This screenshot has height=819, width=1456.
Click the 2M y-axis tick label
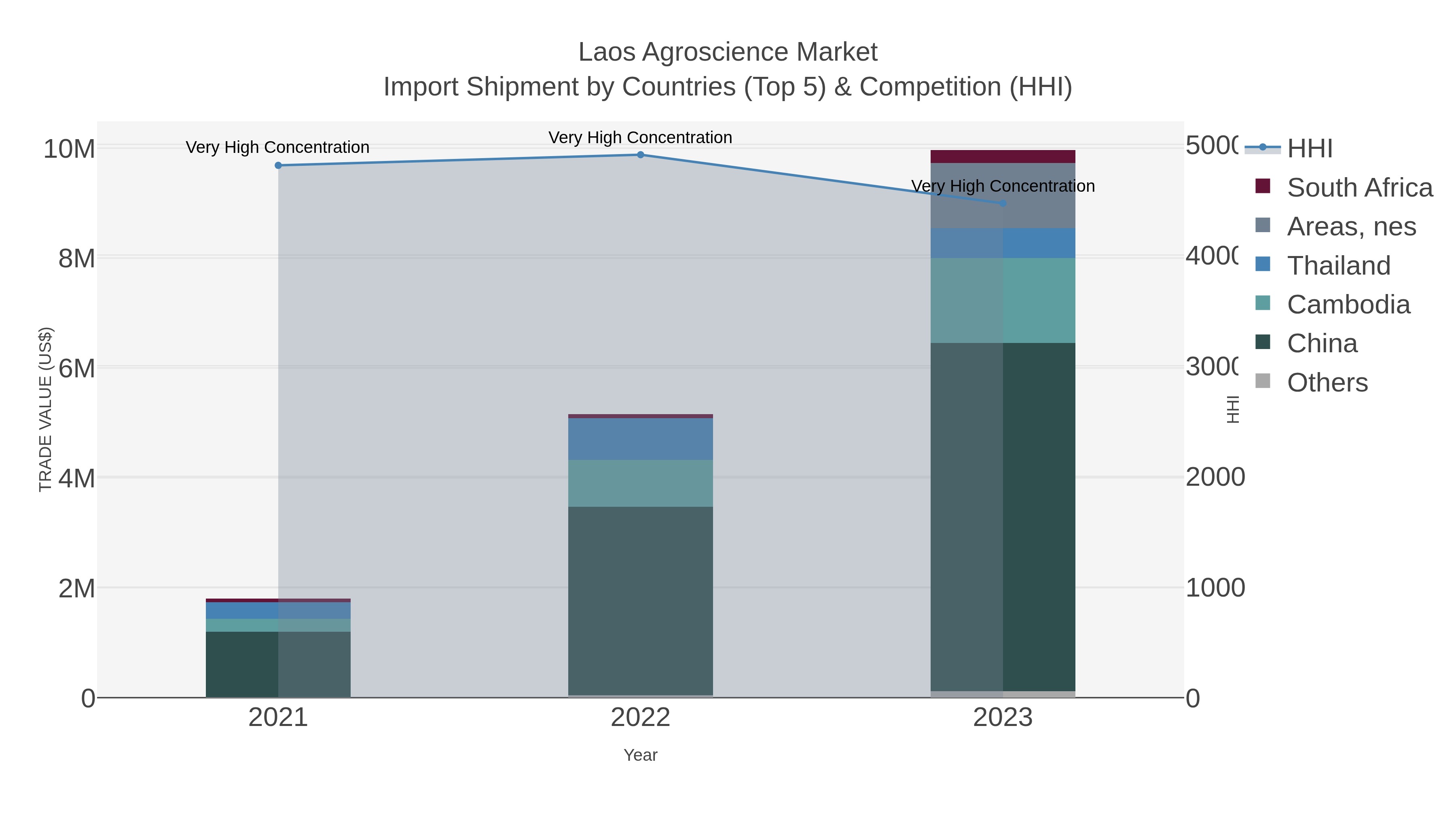click(76, 588)
